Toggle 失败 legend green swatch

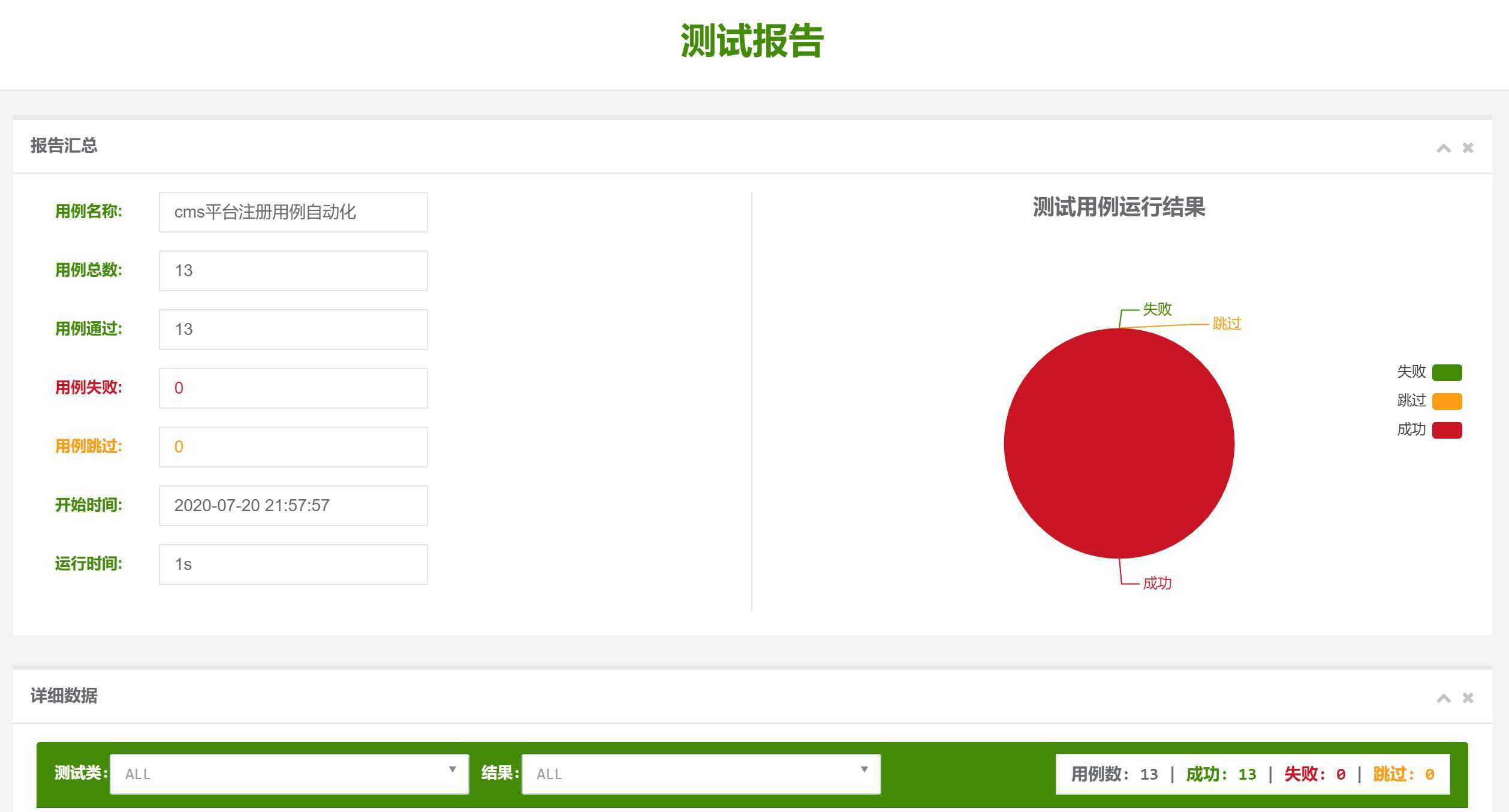coord(1447,372)
